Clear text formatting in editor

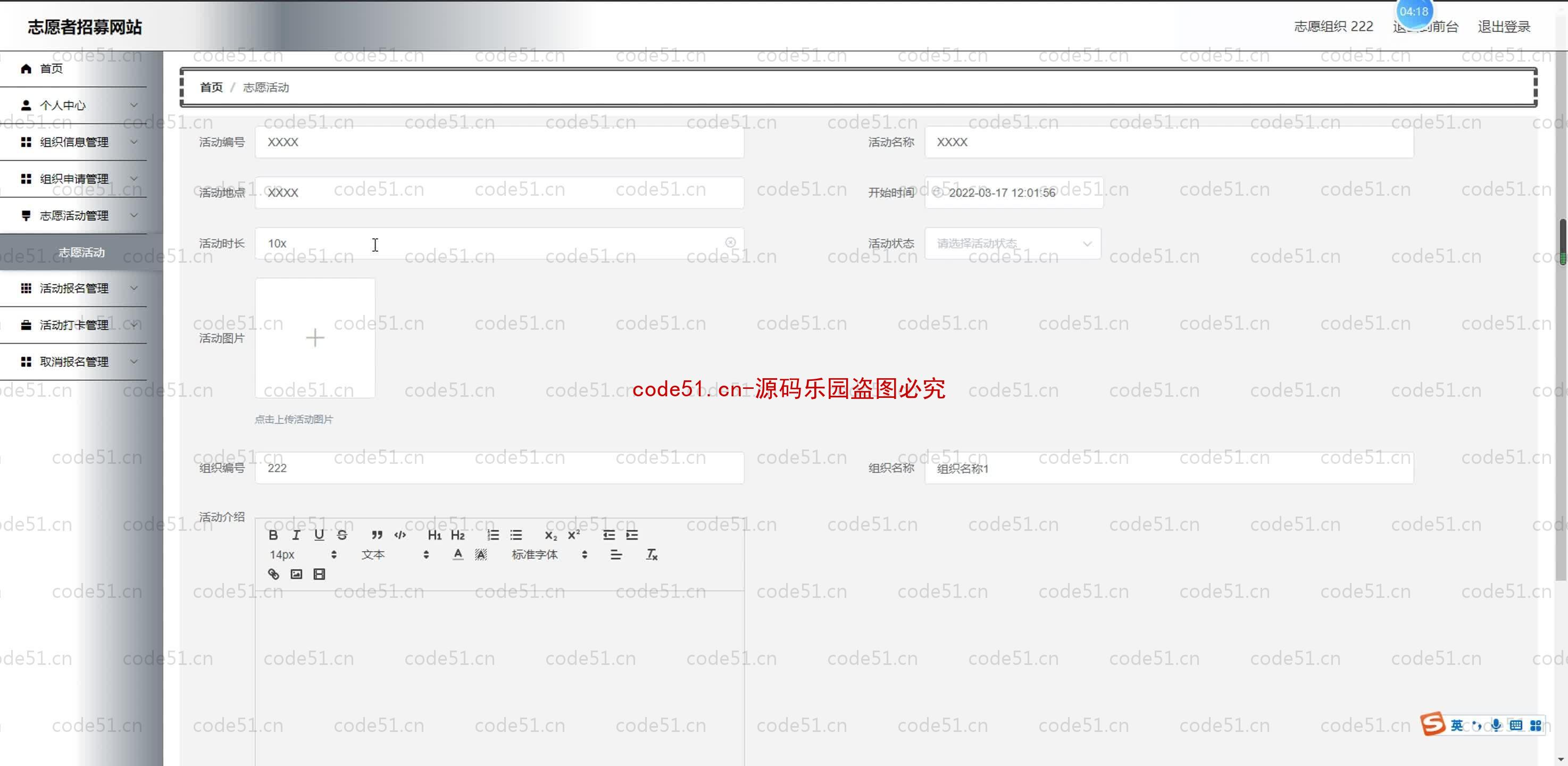pyautogui.click(x=652, y=555)
